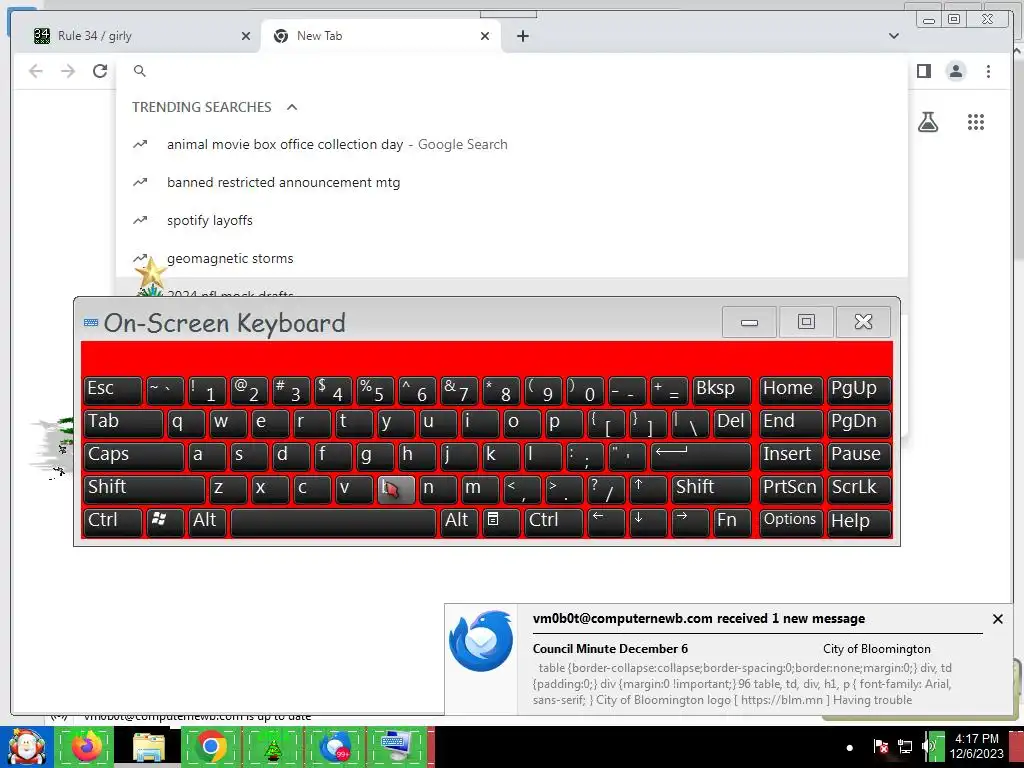Viewport: 1024px width, 768px height.
Task: Click the down arrow key
Action: coord(648,522)
